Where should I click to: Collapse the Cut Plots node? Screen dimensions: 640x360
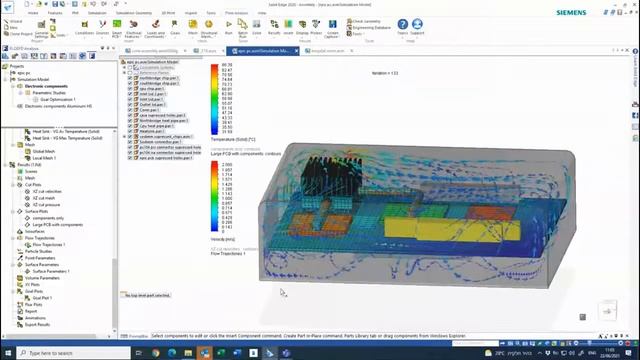13,185
